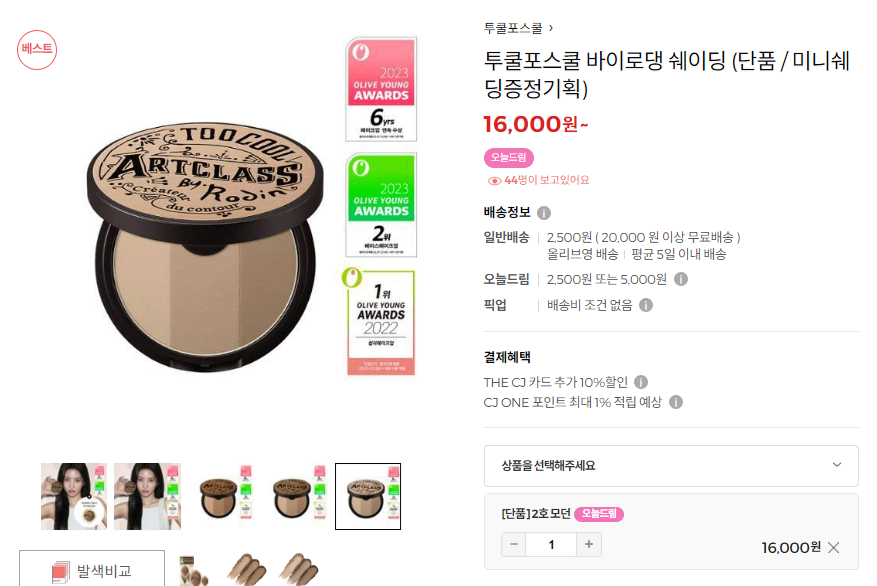877x586 pixels.
Task: View THE CJ 카드 10% discount info
Action: tap(641, 382)
